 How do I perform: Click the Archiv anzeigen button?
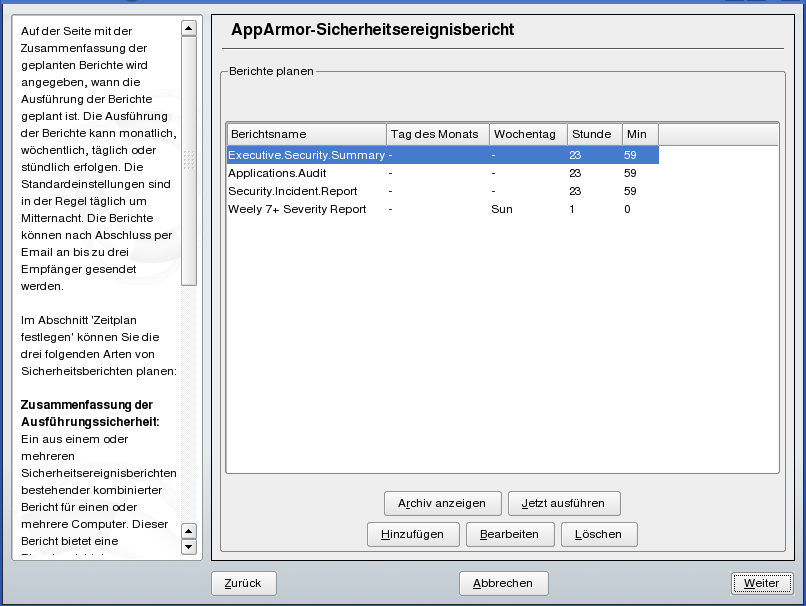pyautogui.click(x=442, y=503)
